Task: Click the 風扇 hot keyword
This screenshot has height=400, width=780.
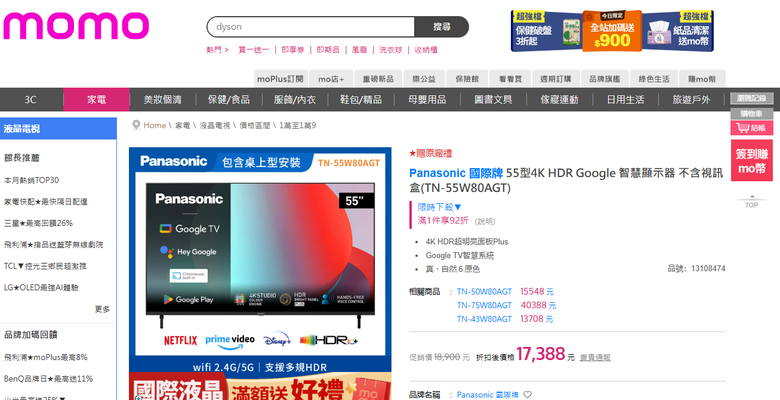Action: click(359, 50)
